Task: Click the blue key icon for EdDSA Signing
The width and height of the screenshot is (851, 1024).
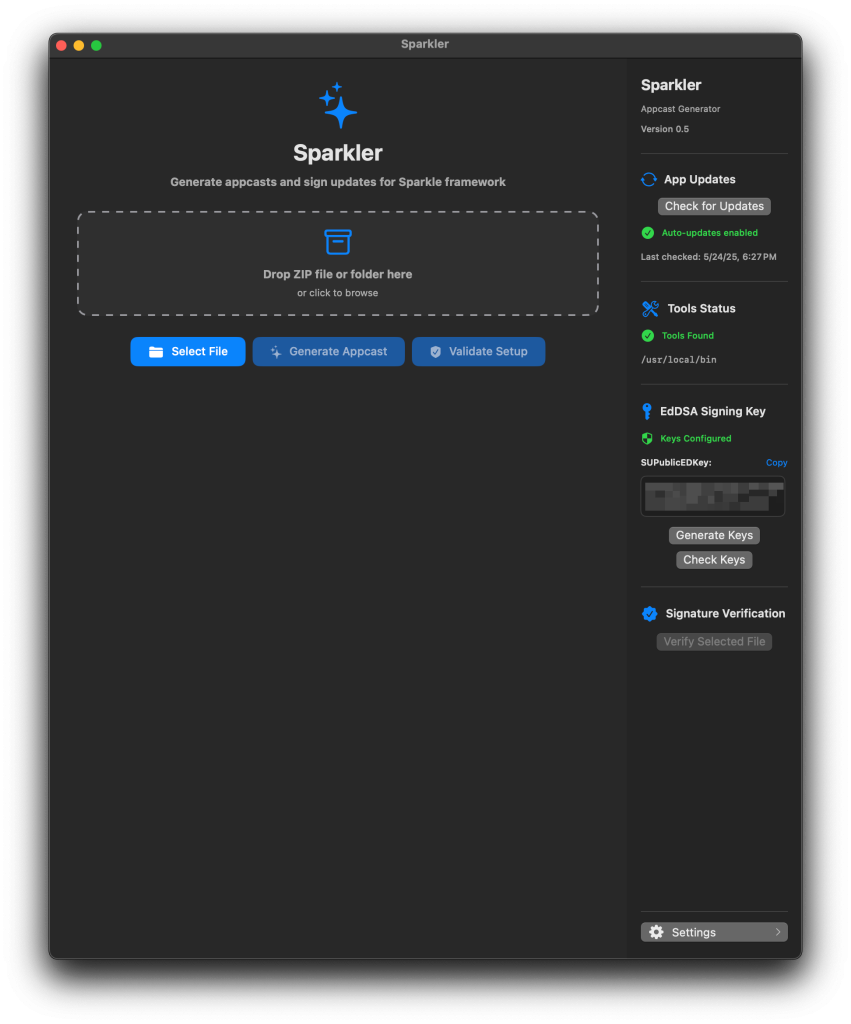Action: tap(647, 411)
